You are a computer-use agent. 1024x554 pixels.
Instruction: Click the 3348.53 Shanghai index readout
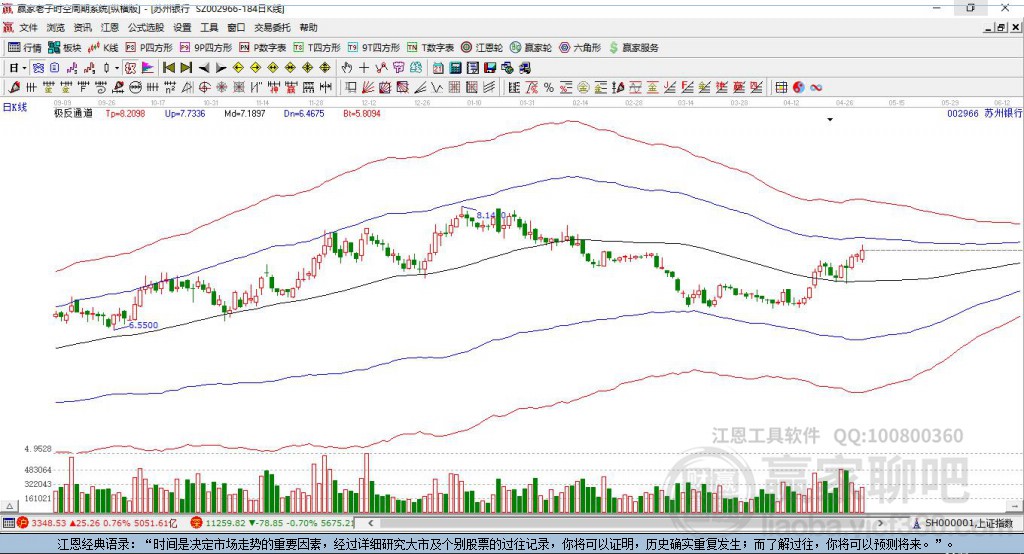tap(48, 523)
